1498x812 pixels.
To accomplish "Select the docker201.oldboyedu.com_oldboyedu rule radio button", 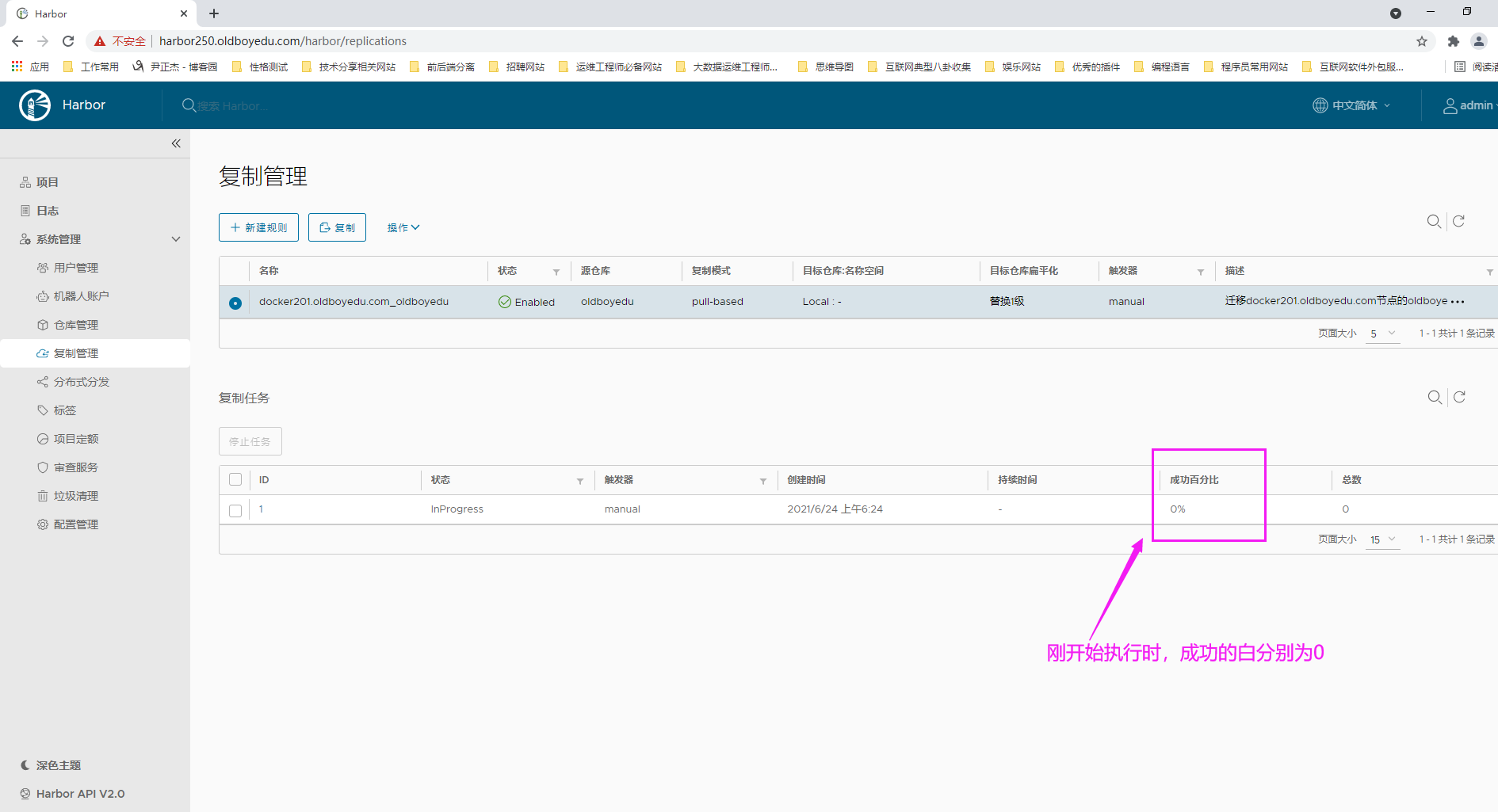I will click(x=235, y=303).
